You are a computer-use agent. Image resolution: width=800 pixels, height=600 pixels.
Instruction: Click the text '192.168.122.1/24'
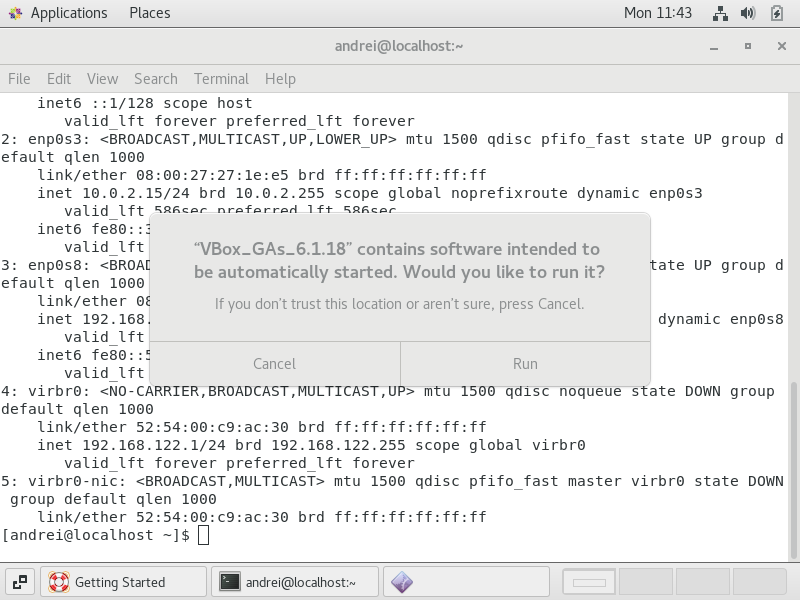click(154, 445)
